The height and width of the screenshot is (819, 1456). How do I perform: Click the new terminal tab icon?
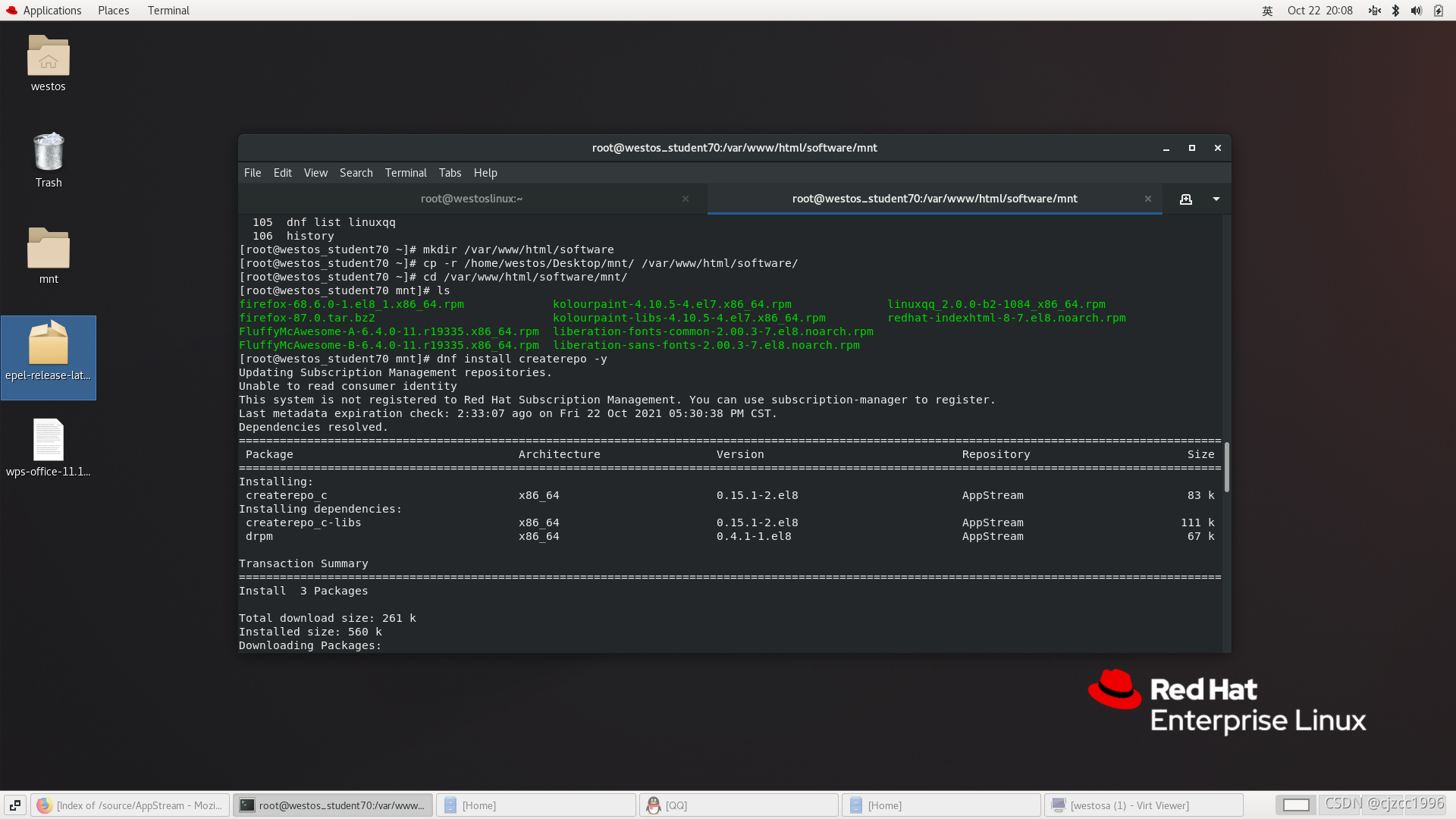(1185, 199)
